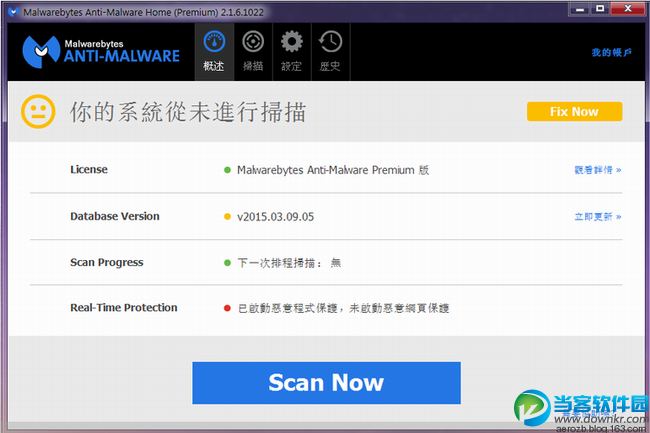Minimize the Malwarebytes window

click(580, 8)
